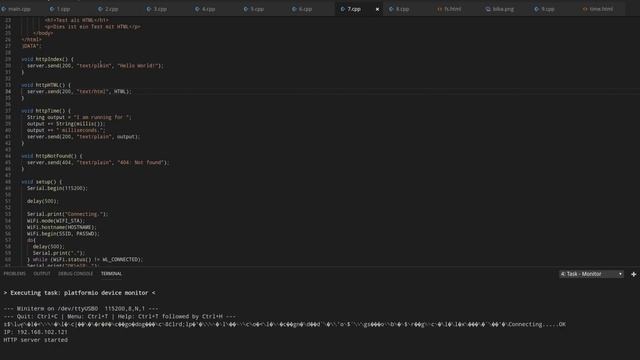Show the DEBUG CONSOLE panel
This screenshot has height=360, width=640.
click(76, 273)
